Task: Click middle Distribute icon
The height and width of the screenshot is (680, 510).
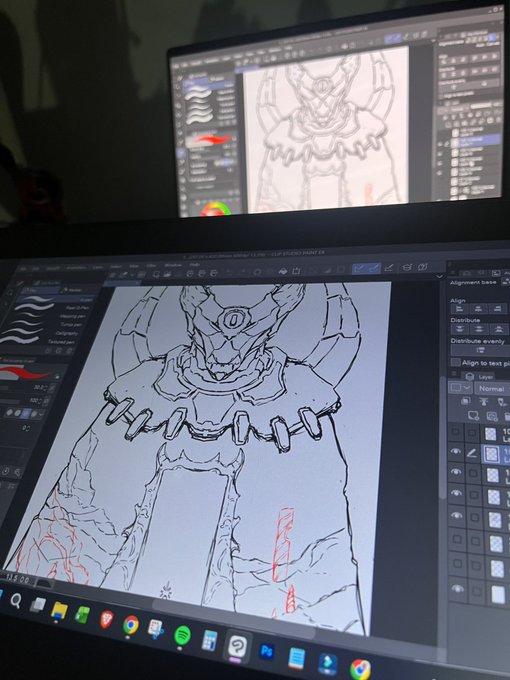Action: coord(478,329)
